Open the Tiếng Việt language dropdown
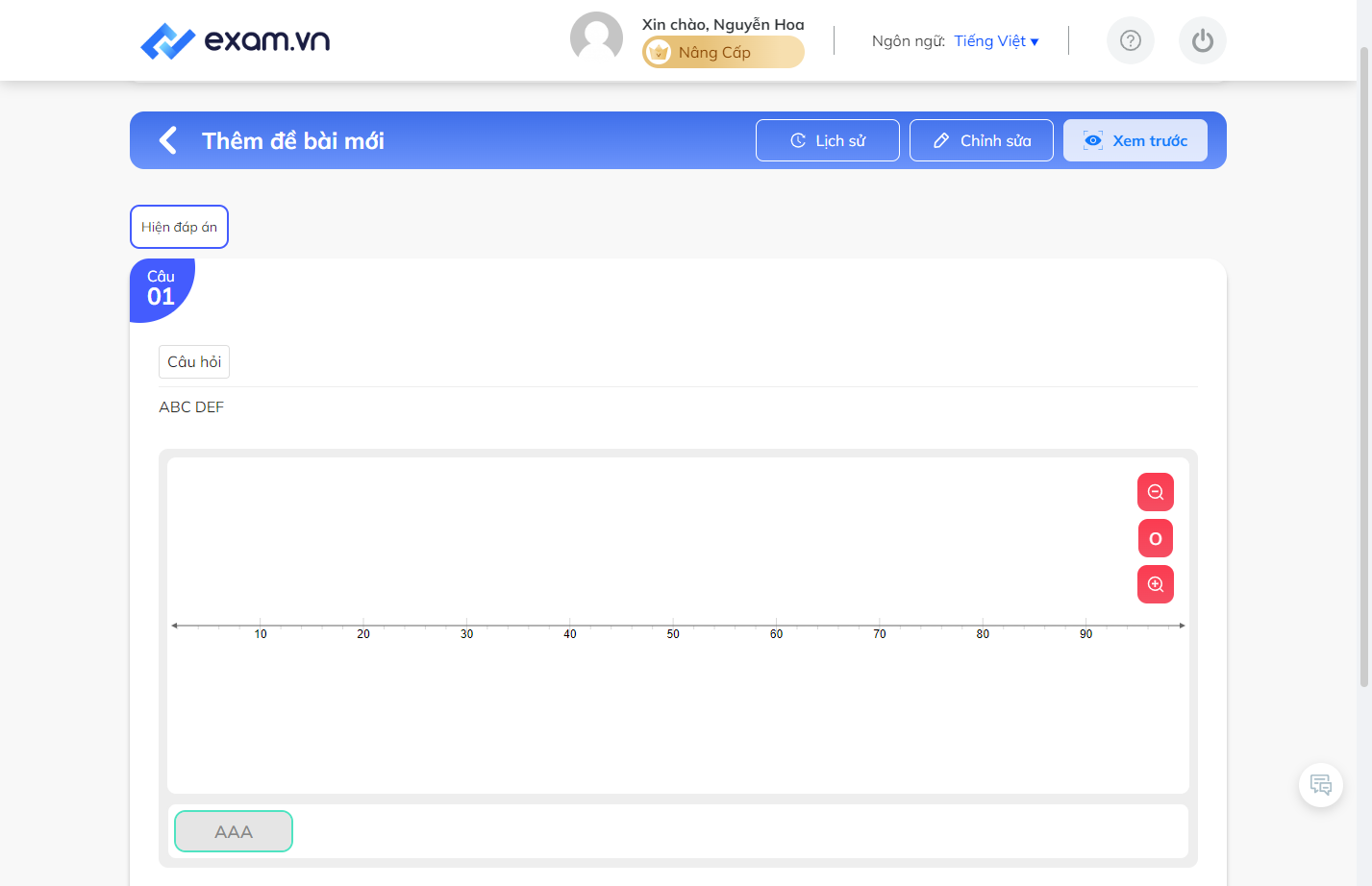 (996, 40)
